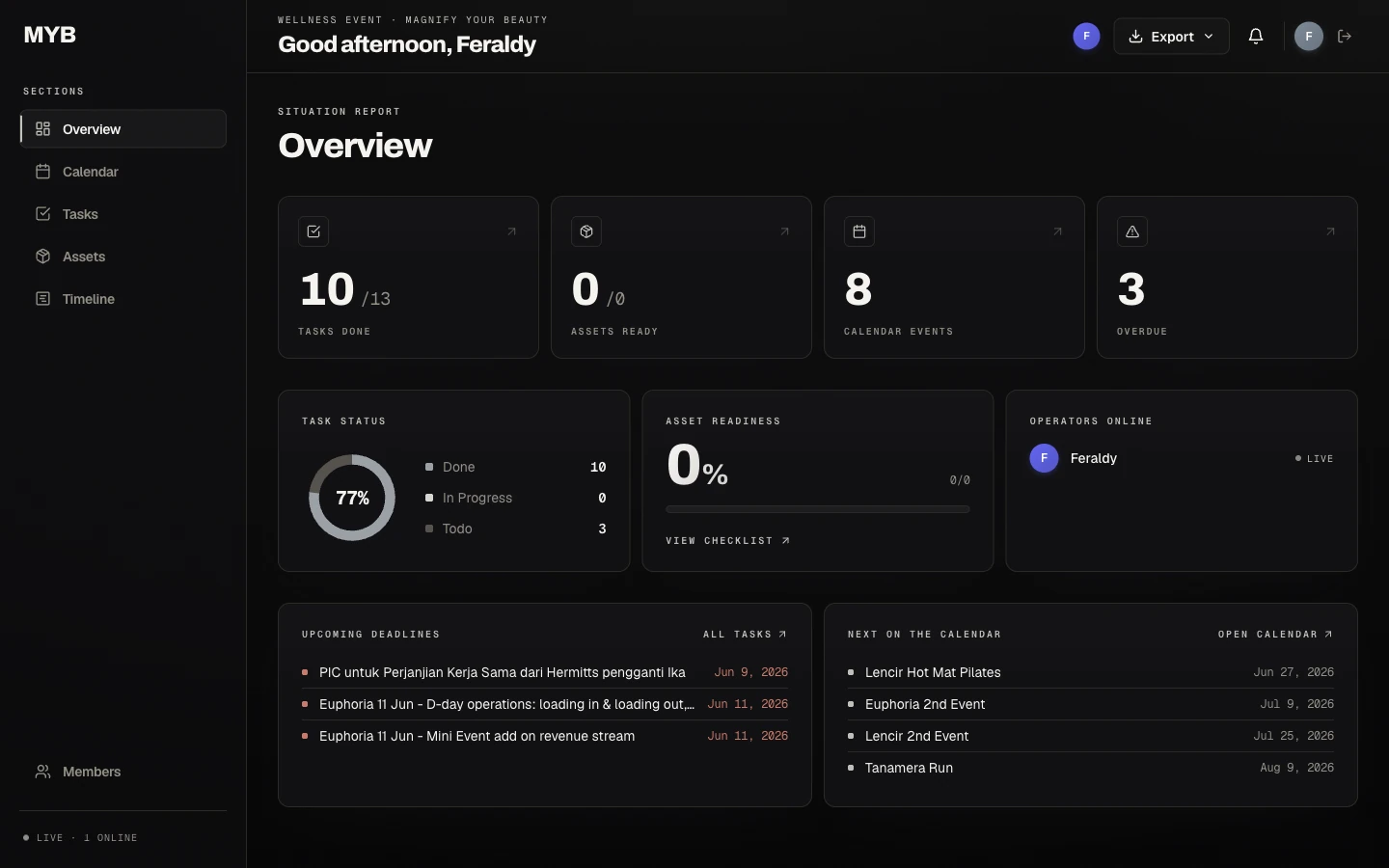Open Overdue card arrow link
This screenshot has width=1389, height=868.
1330,231
